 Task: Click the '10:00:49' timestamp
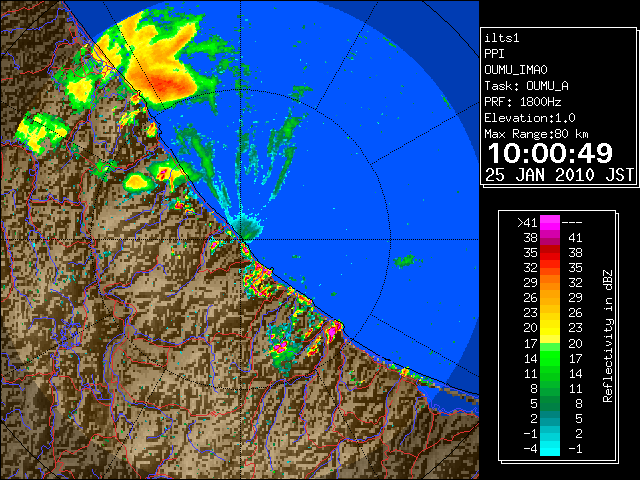tap(550, 153)
